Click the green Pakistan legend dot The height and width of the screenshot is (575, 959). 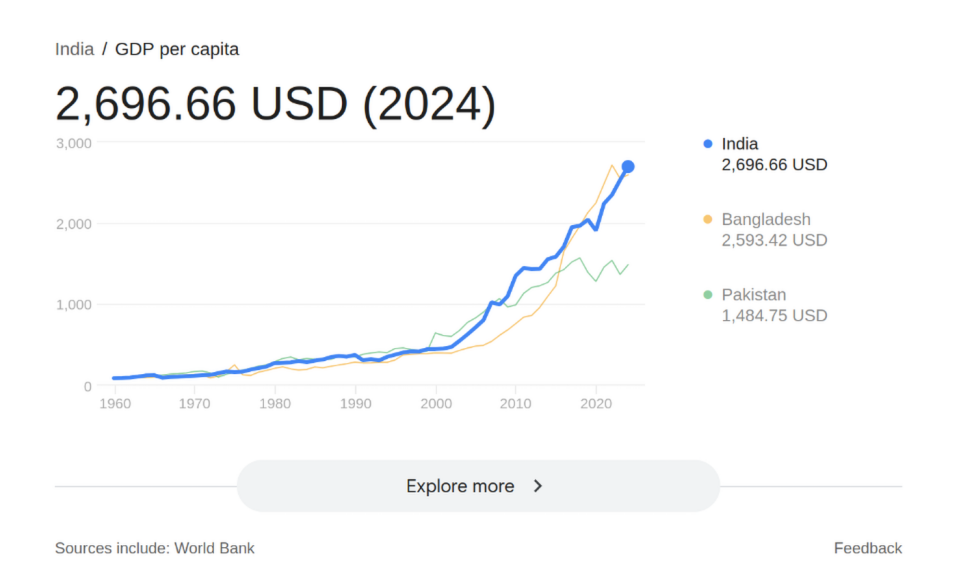point(708,295)
